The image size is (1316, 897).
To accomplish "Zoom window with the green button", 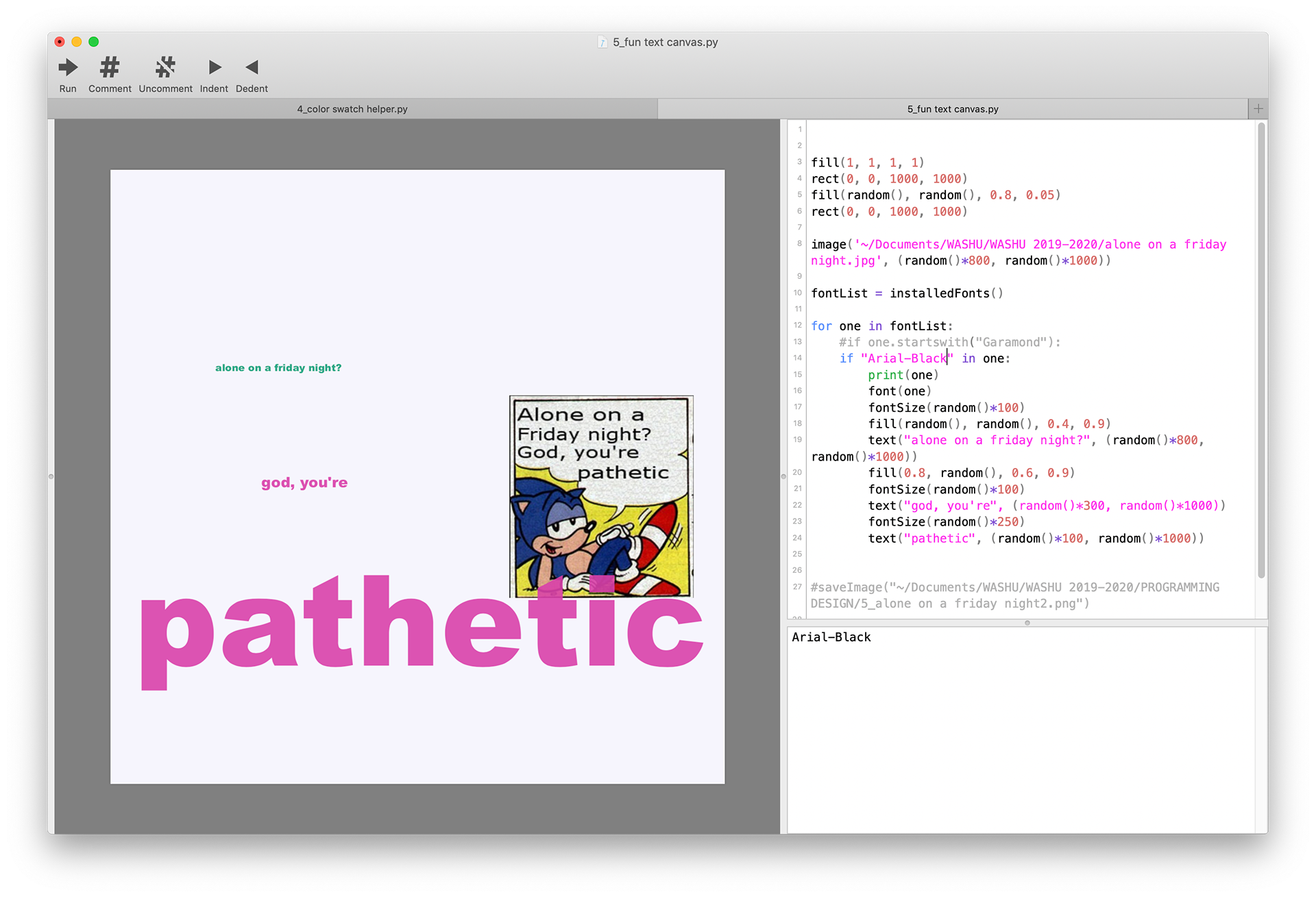I will [94, 42].
